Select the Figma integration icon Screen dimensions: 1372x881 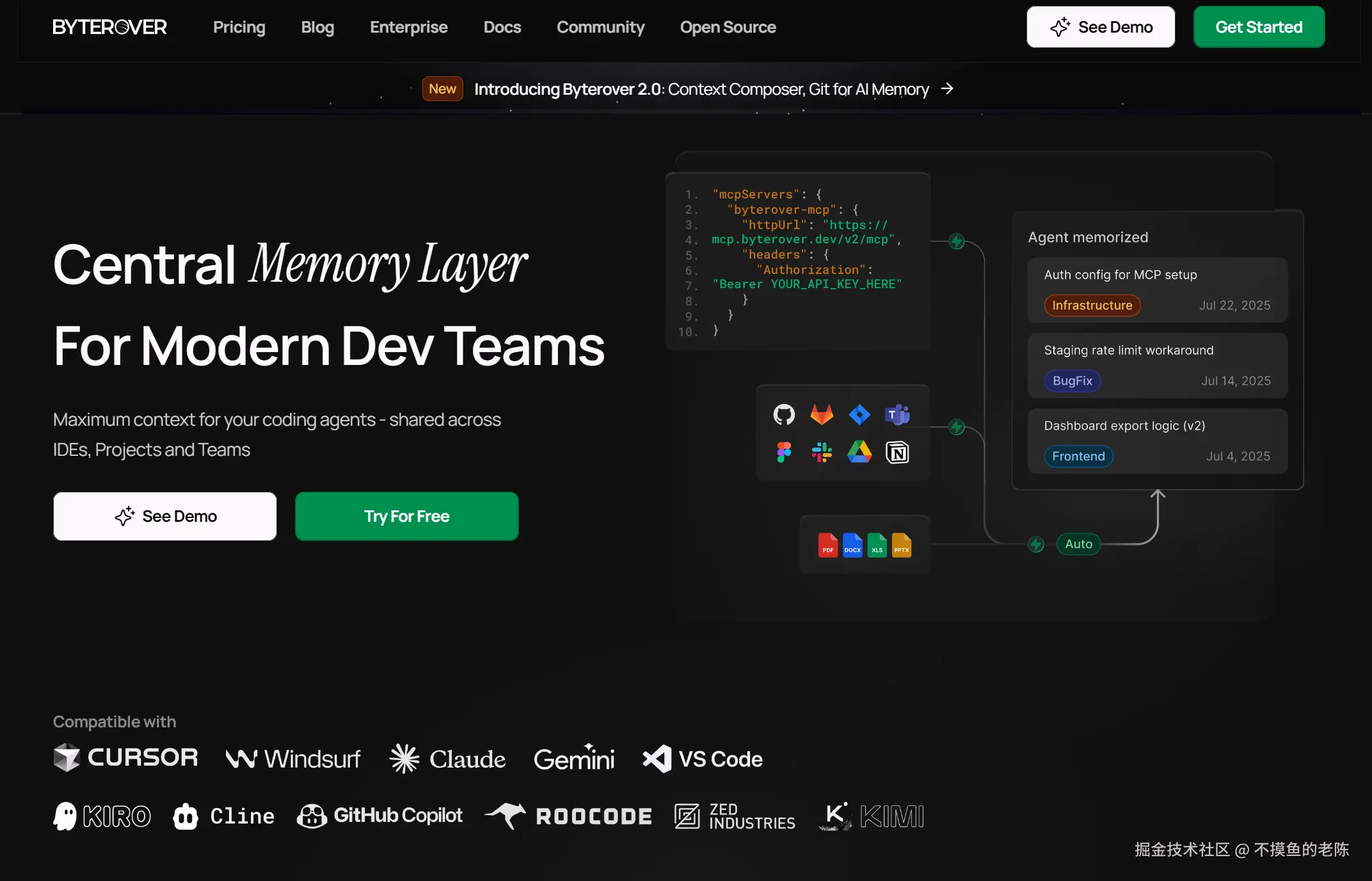pos(784,453)
